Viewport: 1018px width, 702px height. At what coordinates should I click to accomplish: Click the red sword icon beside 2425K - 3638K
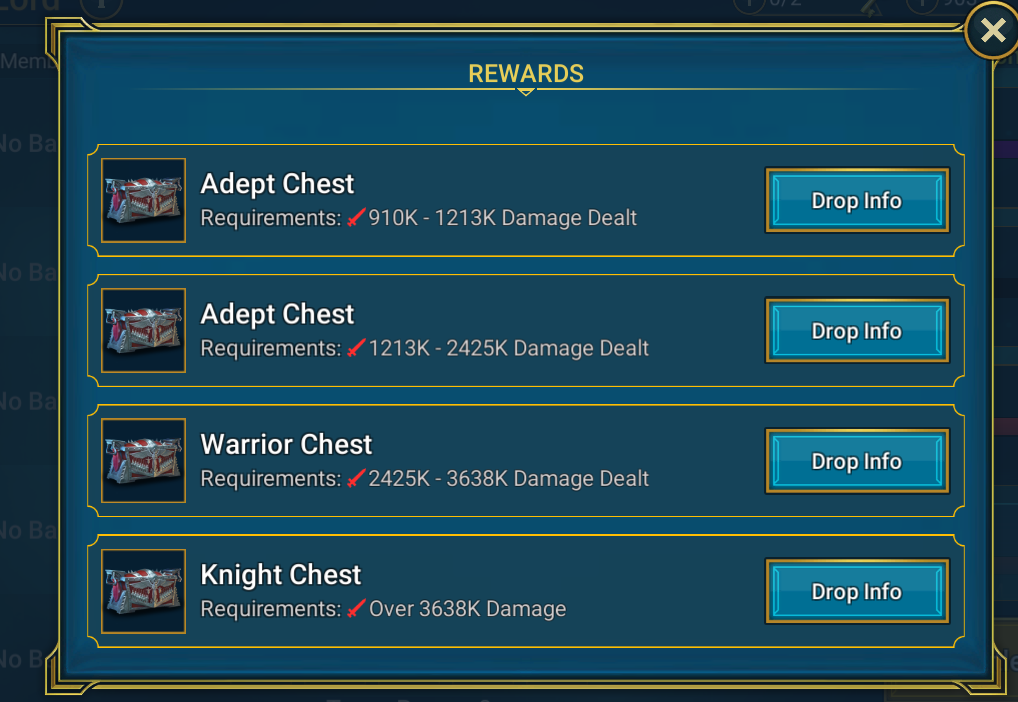tap(356, 479)
